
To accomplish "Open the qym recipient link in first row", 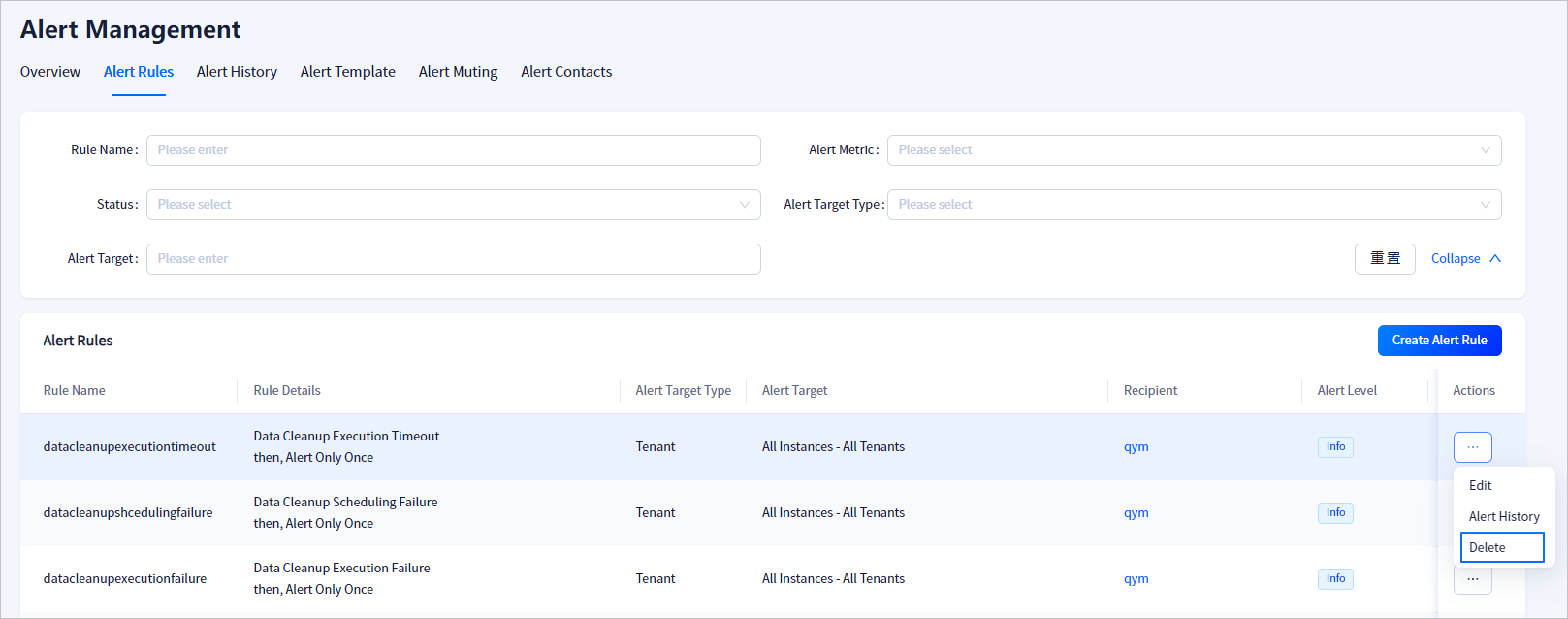I will pyautogui.click(x=1136, y=447).
